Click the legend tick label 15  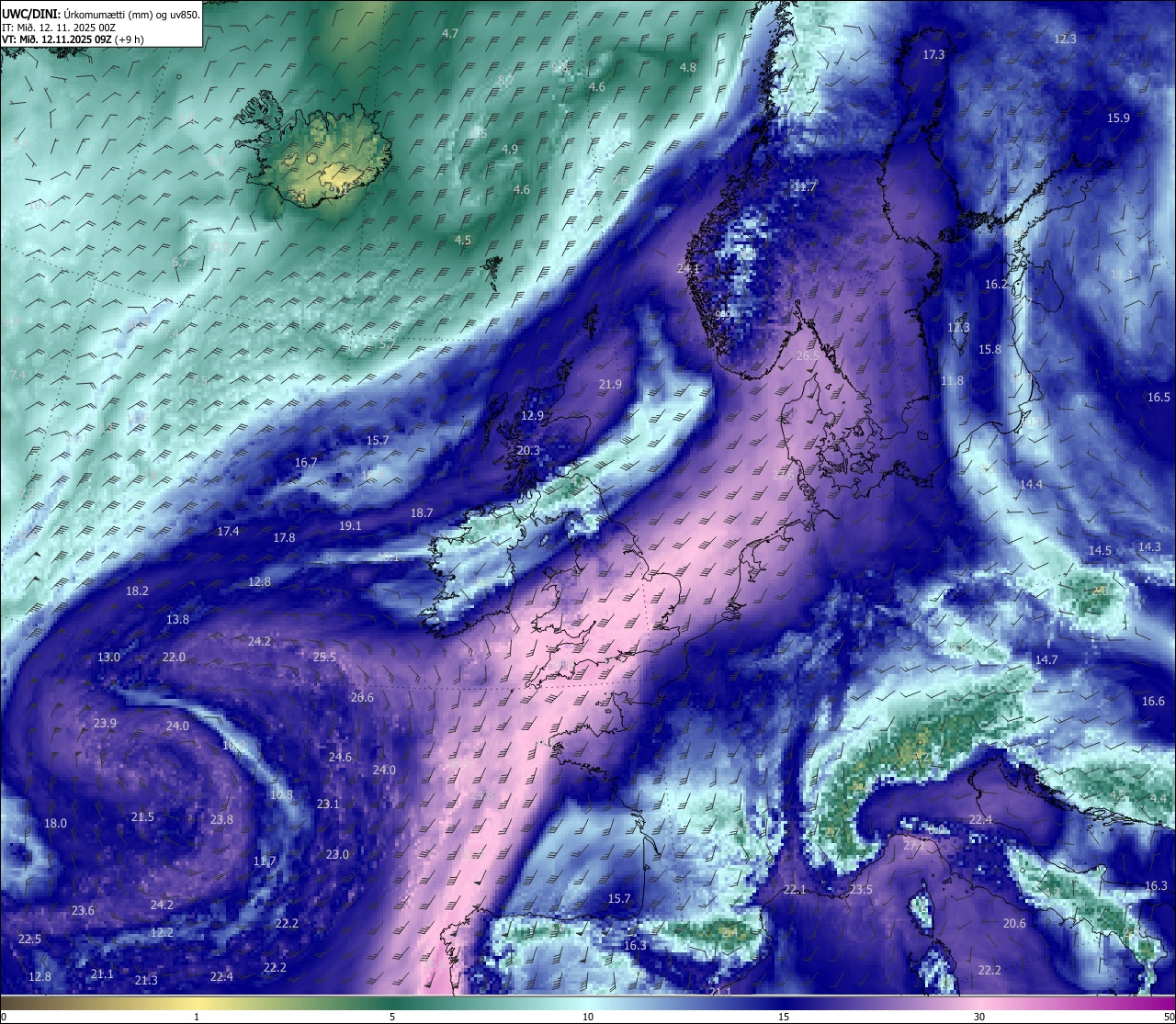coord(784,1017)
